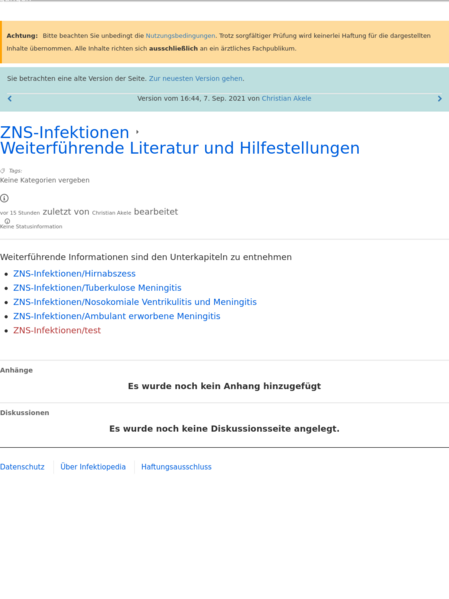Click the Diskussionen section heading
The height and width of the screenshot is (599, 449).
point(24,413)
